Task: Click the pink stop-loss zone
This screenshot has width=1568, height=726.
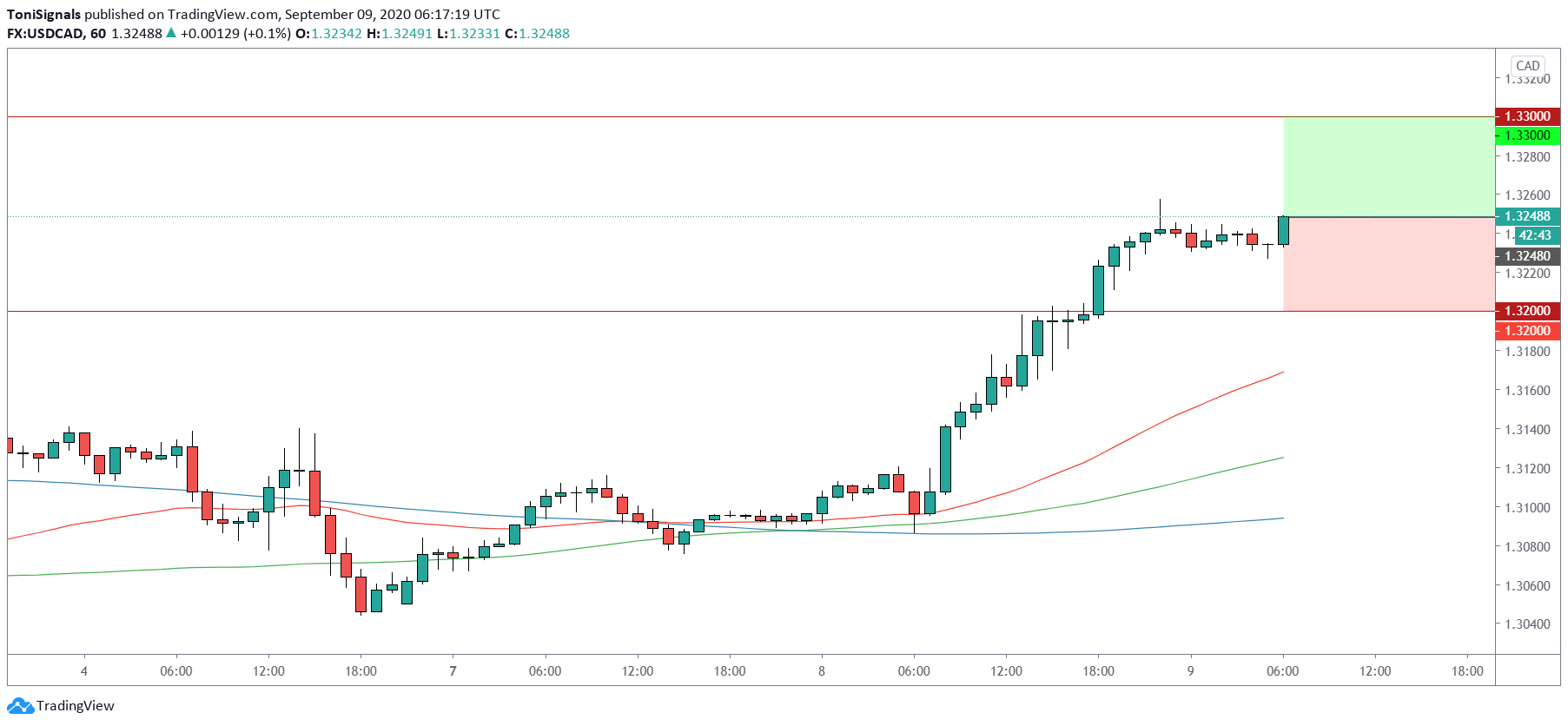Action: coord(1388,264)
